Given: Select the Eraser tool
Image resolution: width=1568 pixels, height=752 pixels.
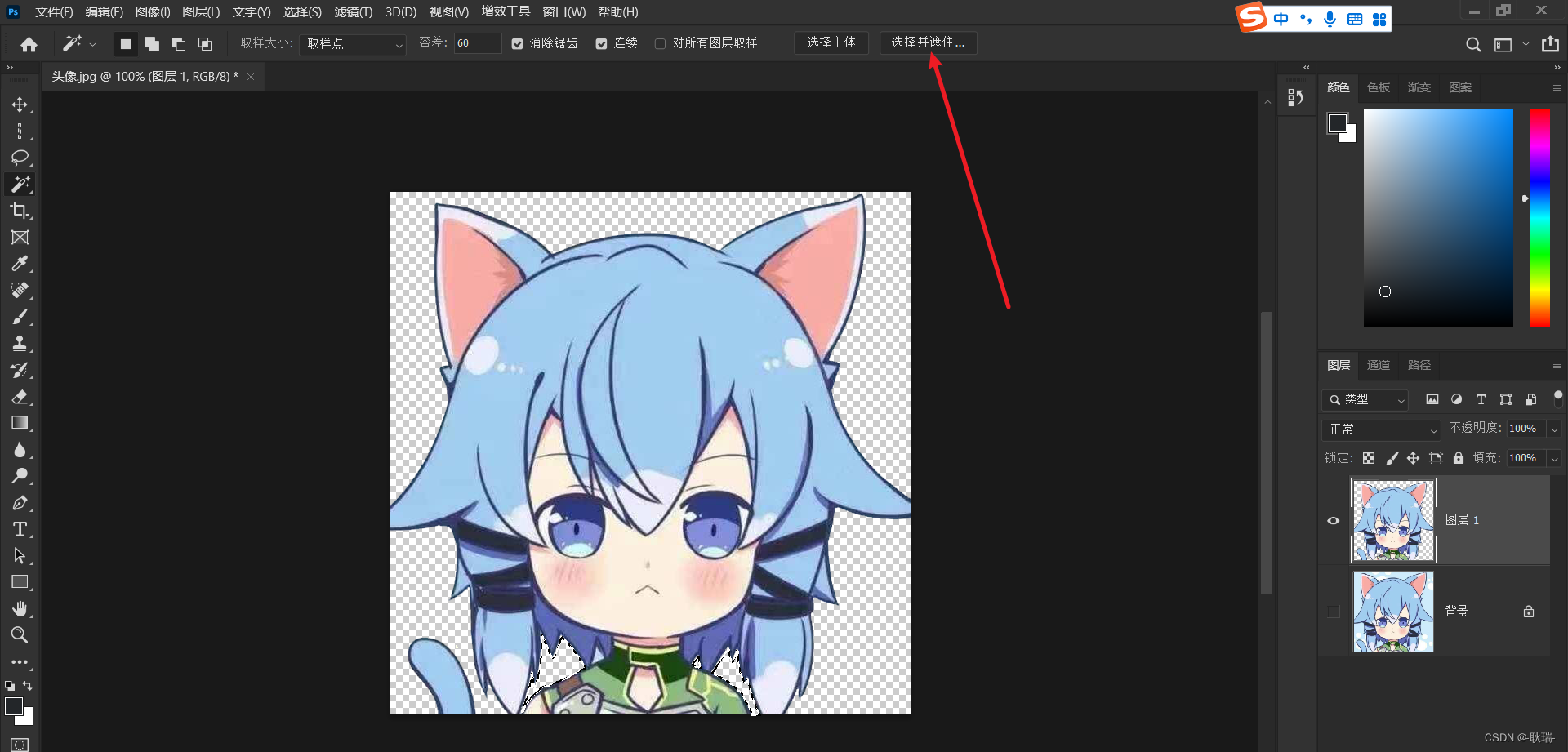Looking at the screenshot, I should point(20,397).
